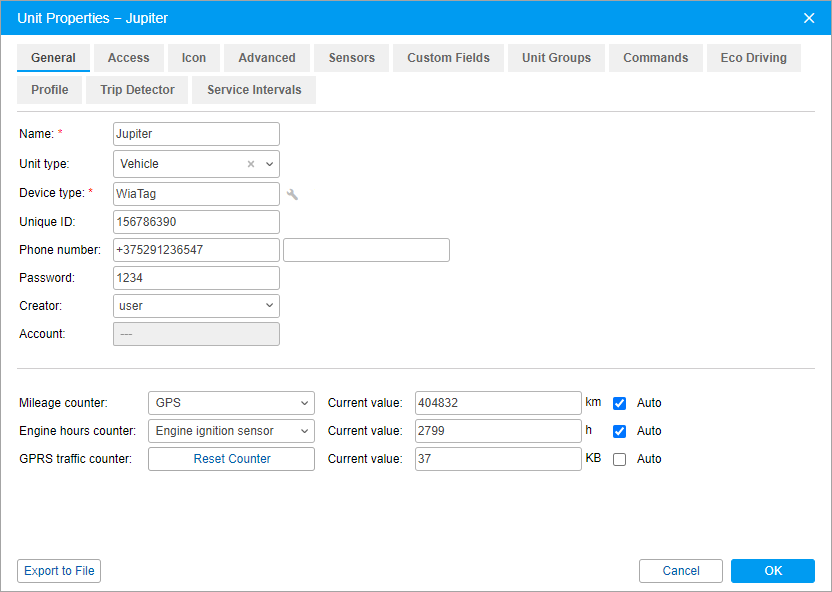This screenshot has width=832, height=592.
Task: Enable Auto for GPRS traffic counter
Action: [620, 459]
